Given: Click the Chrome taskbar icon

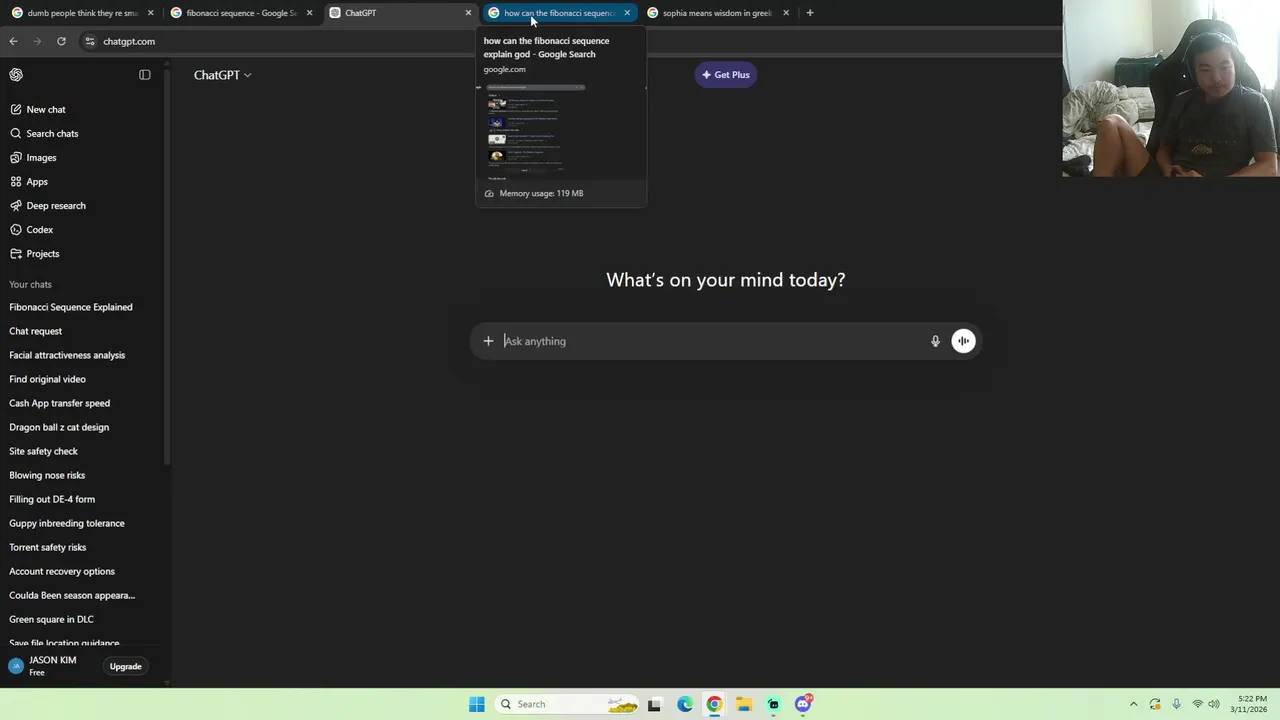Looking at the screenshot, I should (714, 704).
